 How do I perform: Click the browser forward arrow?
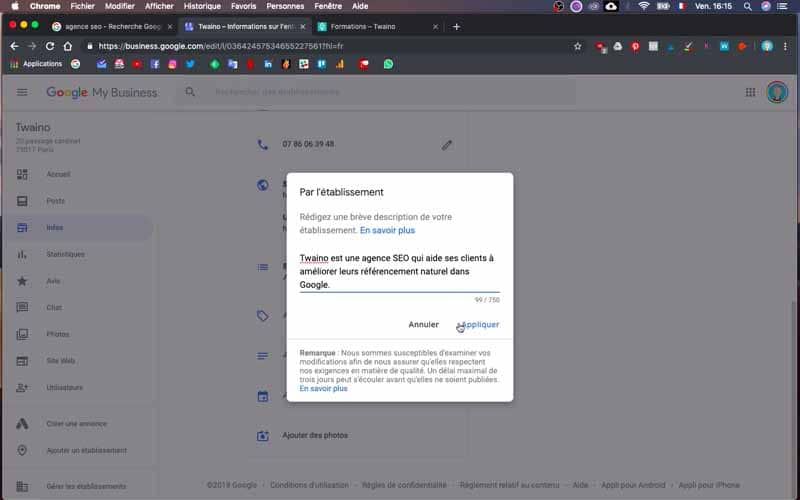click(32, 46)
